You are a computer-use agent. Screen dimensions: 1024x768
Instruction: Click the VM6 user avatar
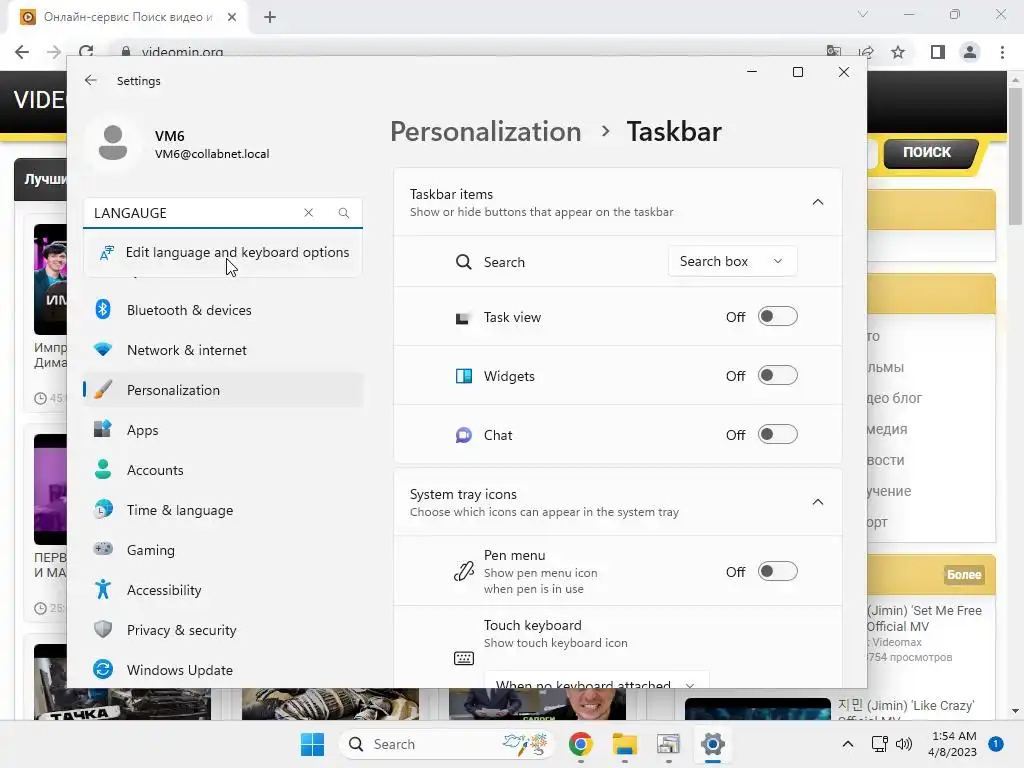click(x=112, y=142)
